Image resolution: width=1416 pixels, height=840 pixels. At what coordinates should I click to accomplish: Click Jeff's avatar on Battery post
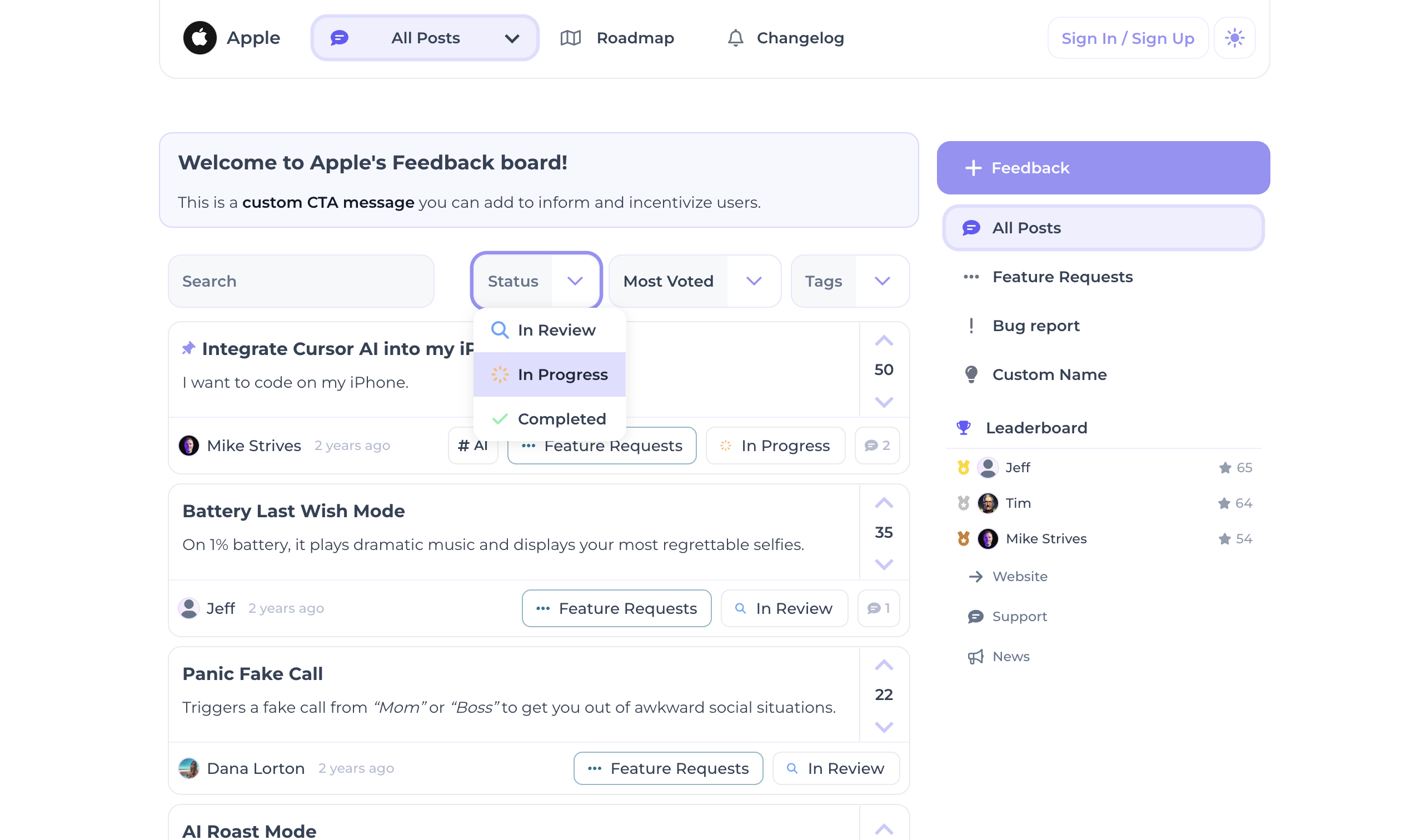tap(188, 608)
